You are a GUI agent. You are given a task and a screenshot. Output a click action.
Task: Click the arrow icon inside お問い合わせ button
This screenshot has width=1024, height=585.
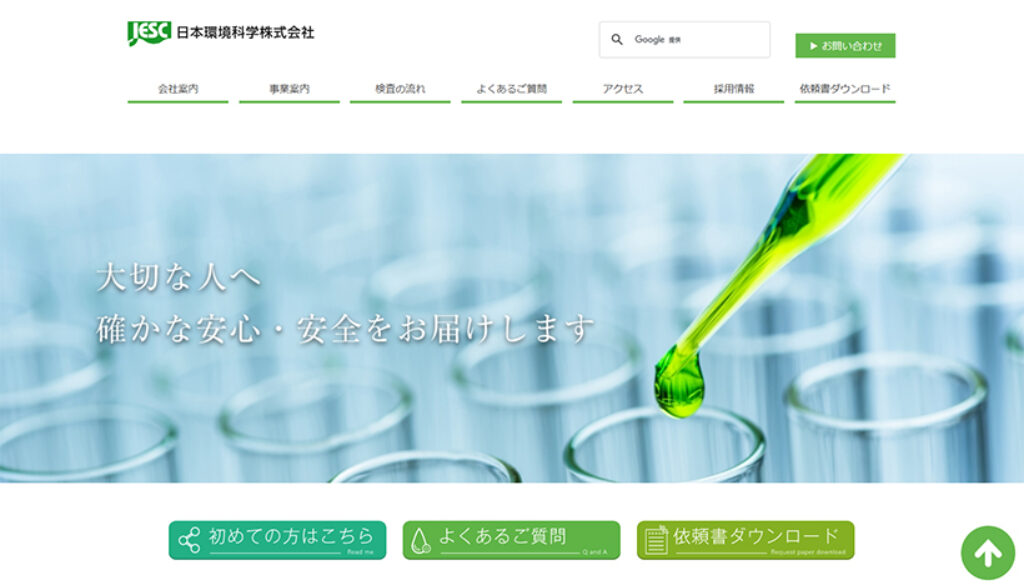pyautogui.click(x=814, y=45)
